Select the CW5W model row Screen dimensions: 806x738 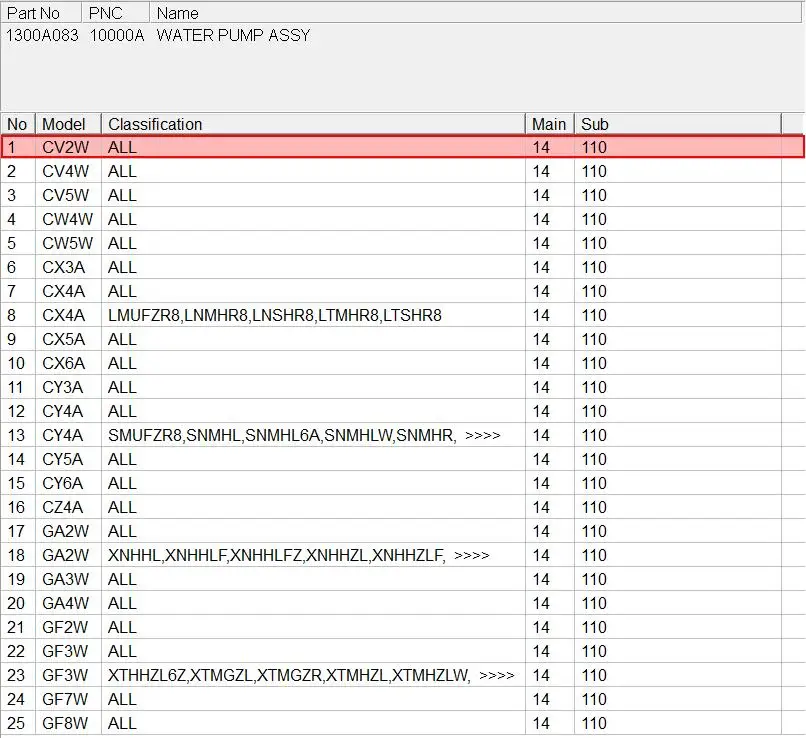pos(402,243)
